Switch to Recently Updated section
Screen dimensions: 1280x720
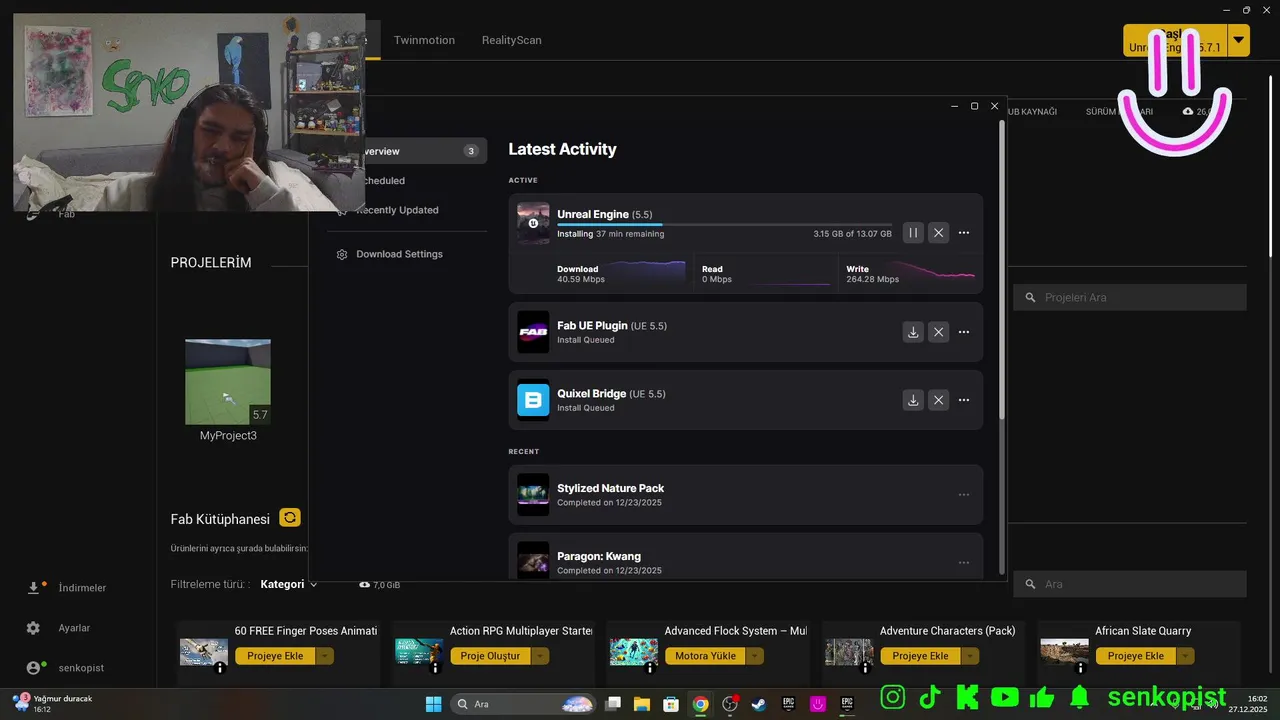click(x=400, y=210)
